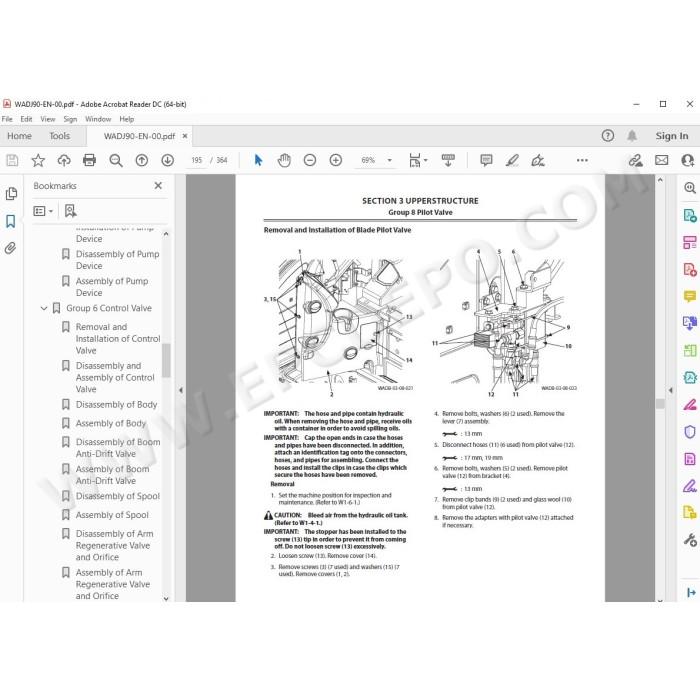Open Export PDF tool in right pane

tap(689, 216)
